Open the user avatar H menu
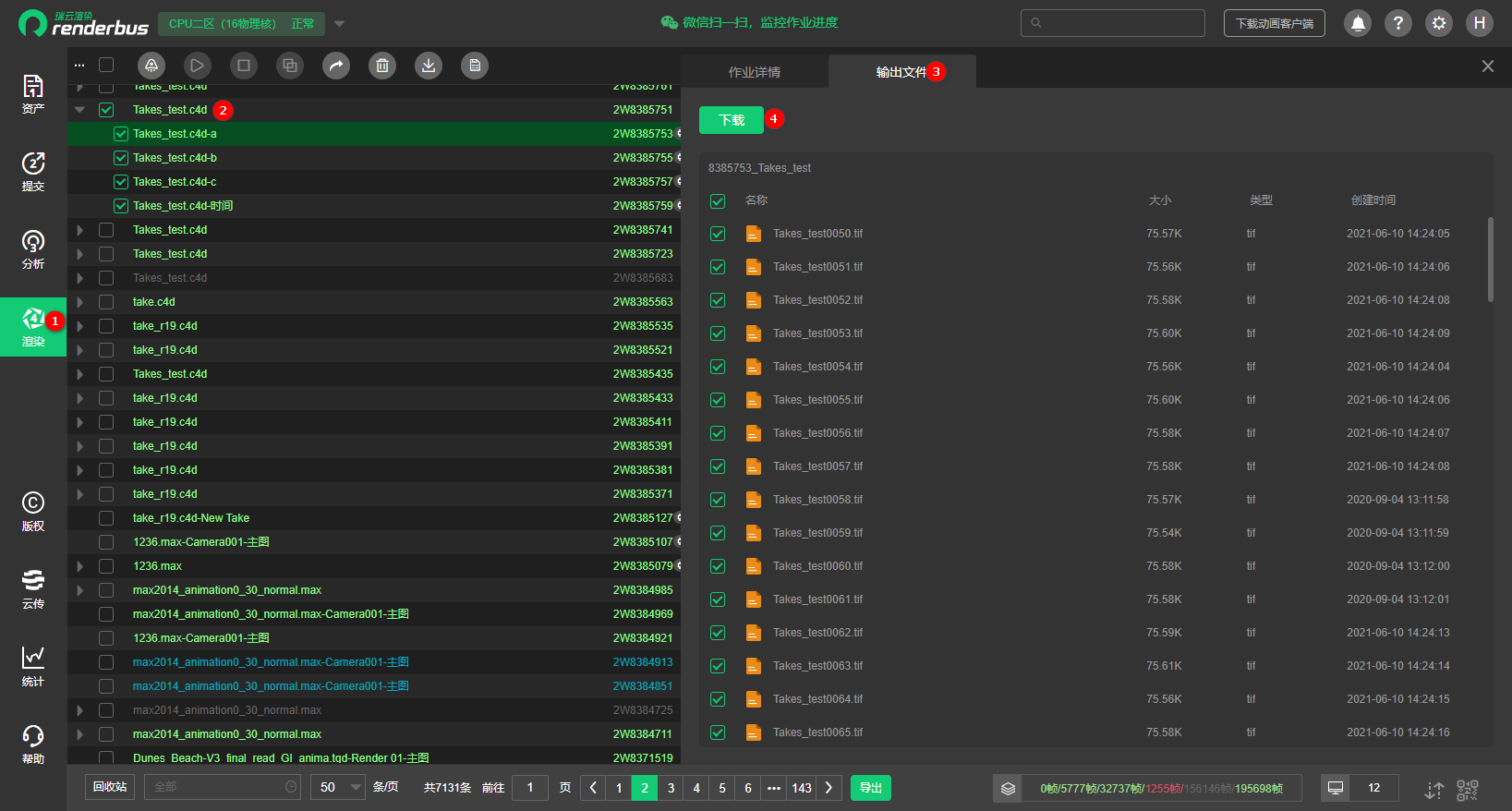Image resolution: width=1512 pixels, height=811 pixels. point(1480,23)
